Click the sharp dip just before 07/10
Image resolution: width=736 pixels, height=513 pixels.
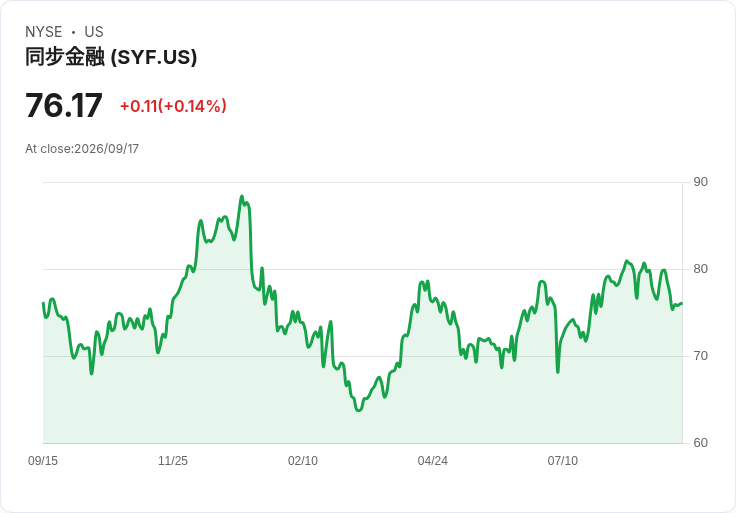558,372
